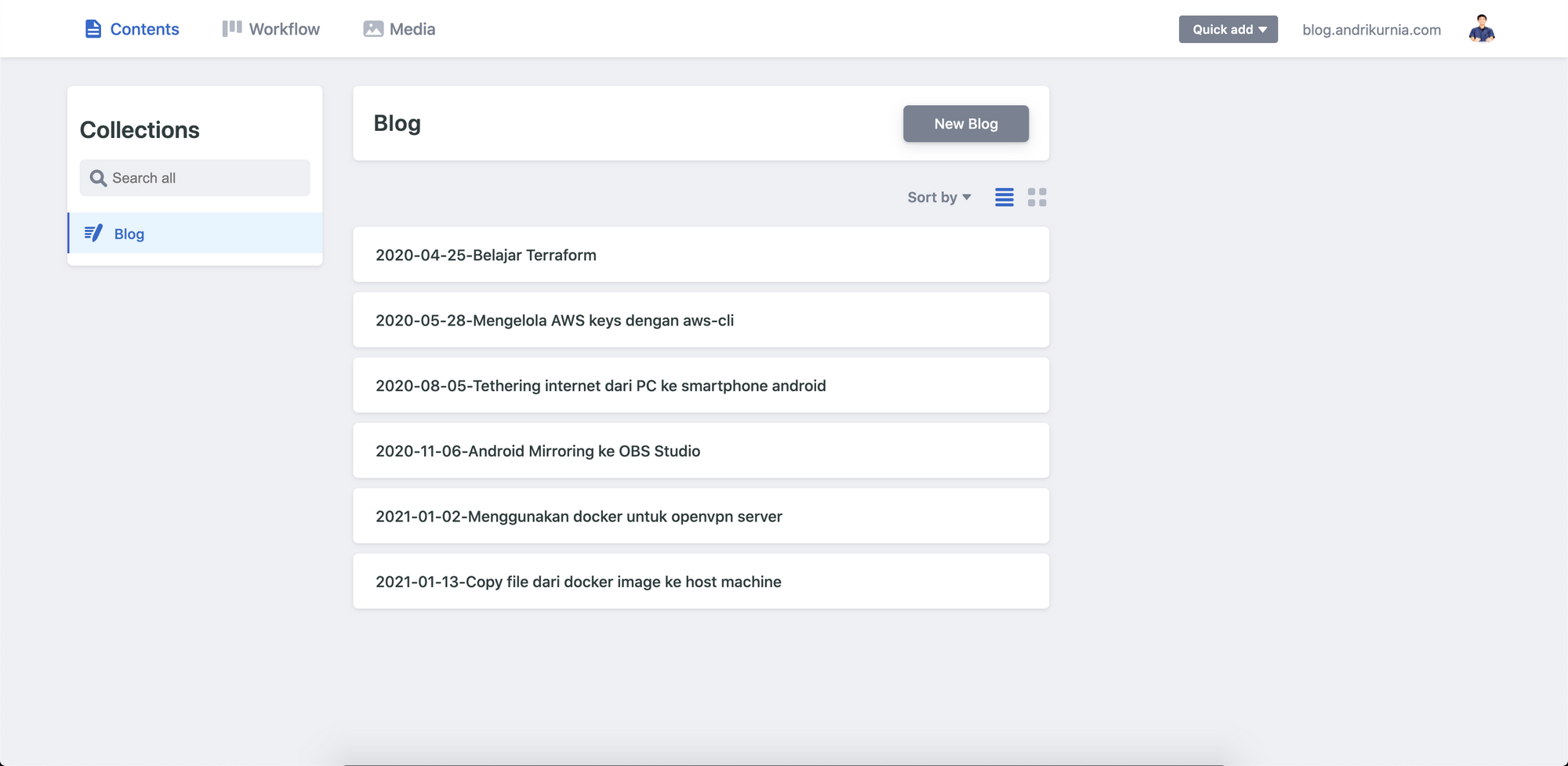Click the Workflow board icon

(231, 28)
